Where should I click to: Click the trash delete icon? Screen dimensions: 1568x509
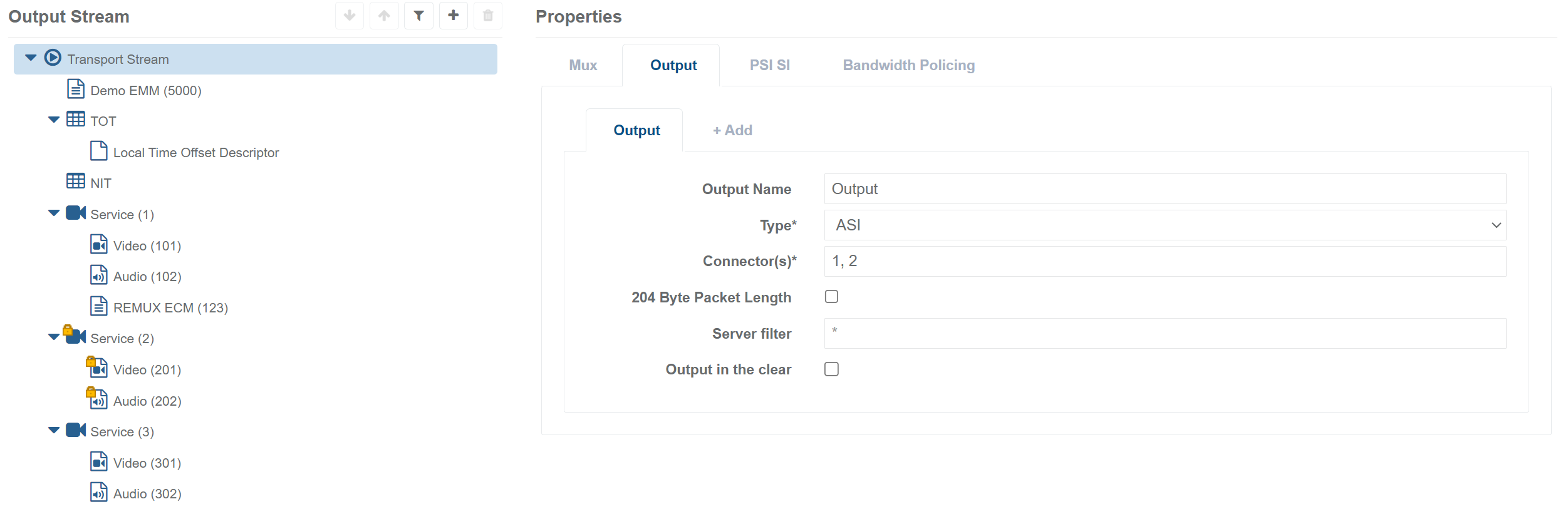pyautogui.click(x=488, y=16)
